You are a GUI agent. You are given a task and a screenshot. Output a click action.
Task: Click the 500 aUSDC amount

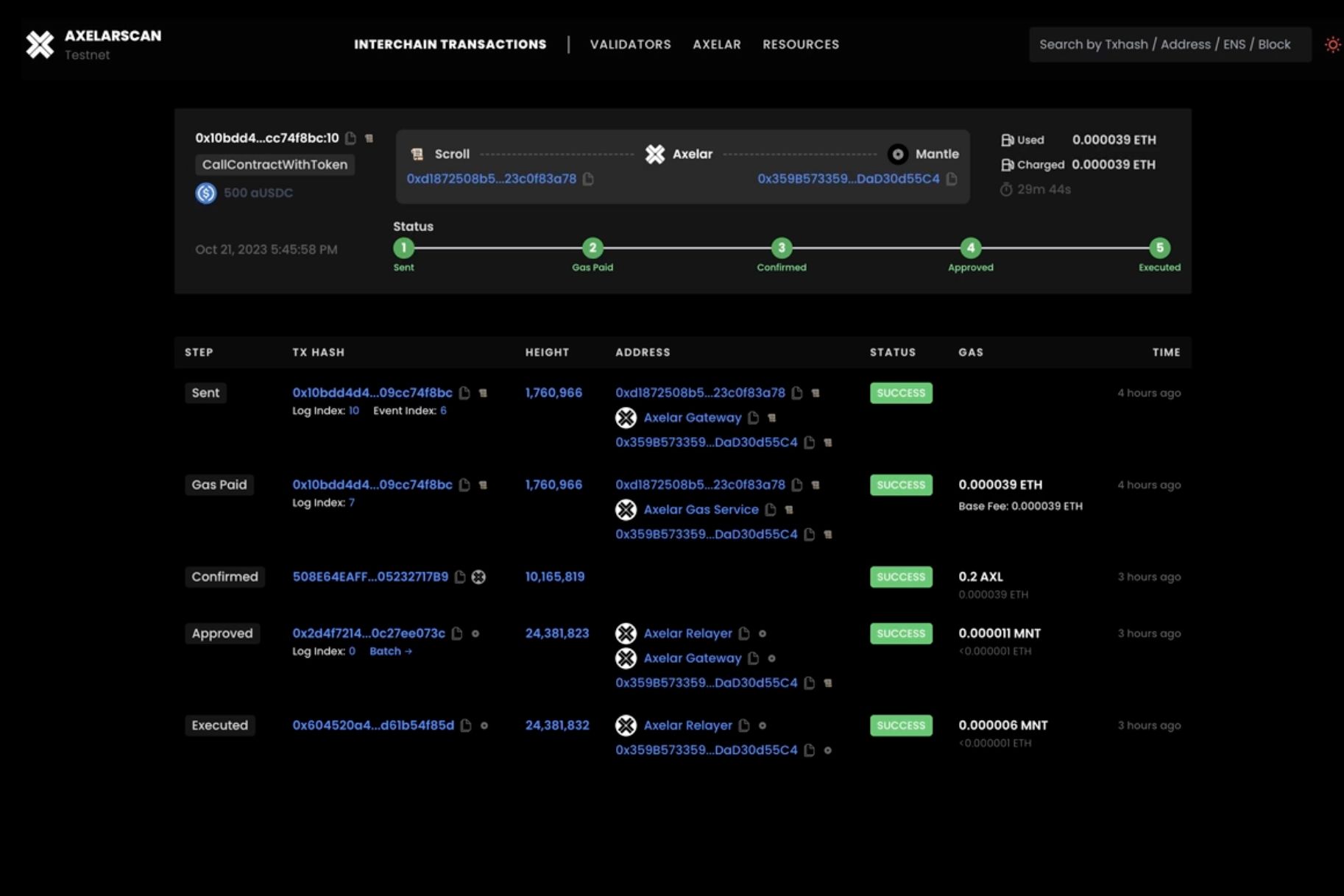pos(258,193)
